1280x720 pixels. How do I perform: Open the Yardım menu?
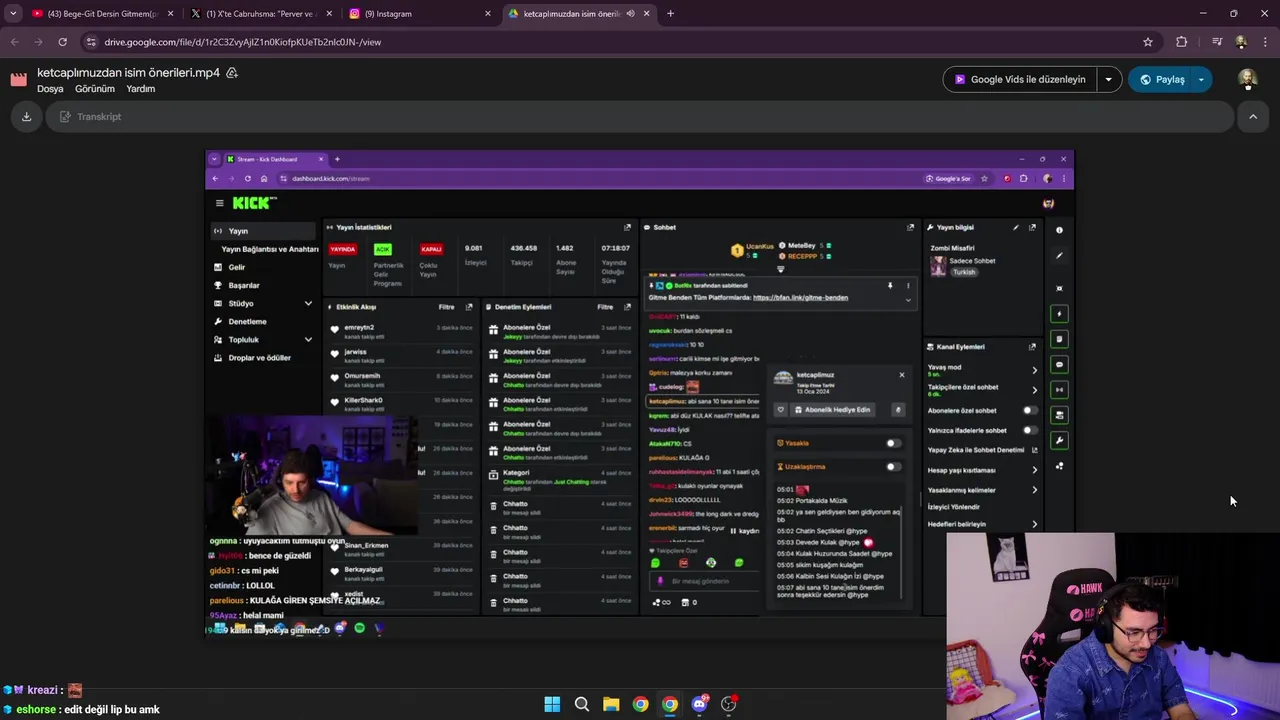click(x=141, y=89)
